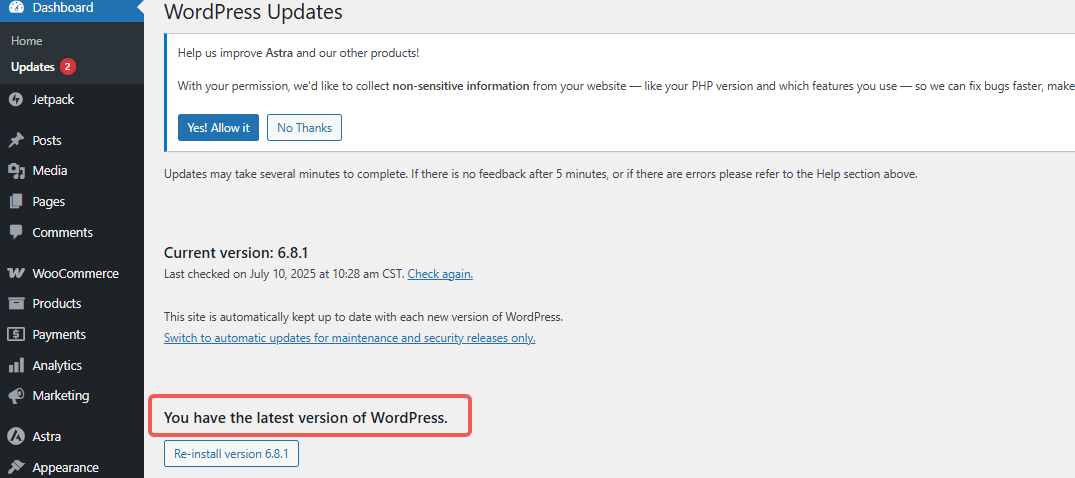Screen dimensions: 1075x478
Task: Click the Appearance paintbrush icon
Action: [x=16, y=467]
